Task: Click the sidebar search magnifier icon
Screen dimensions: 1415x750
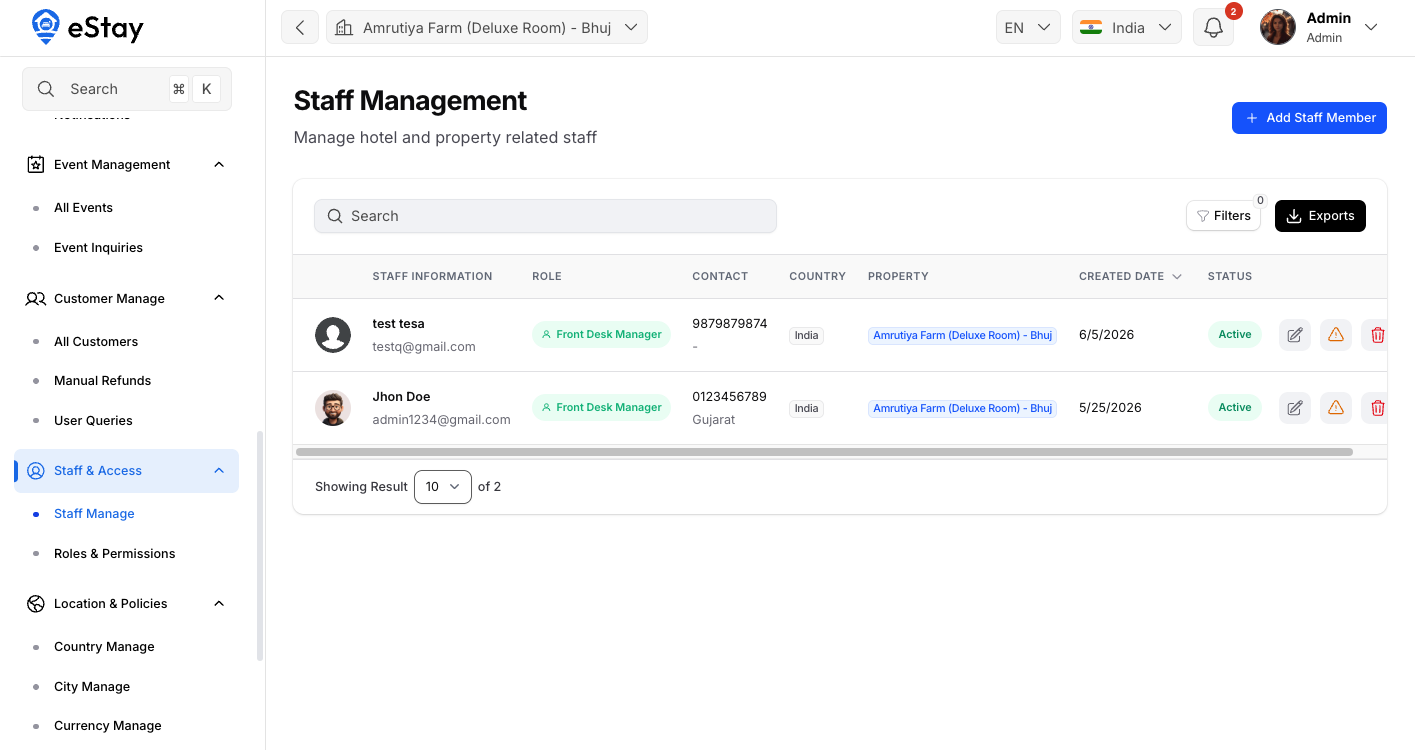Action: pos(46,89)
